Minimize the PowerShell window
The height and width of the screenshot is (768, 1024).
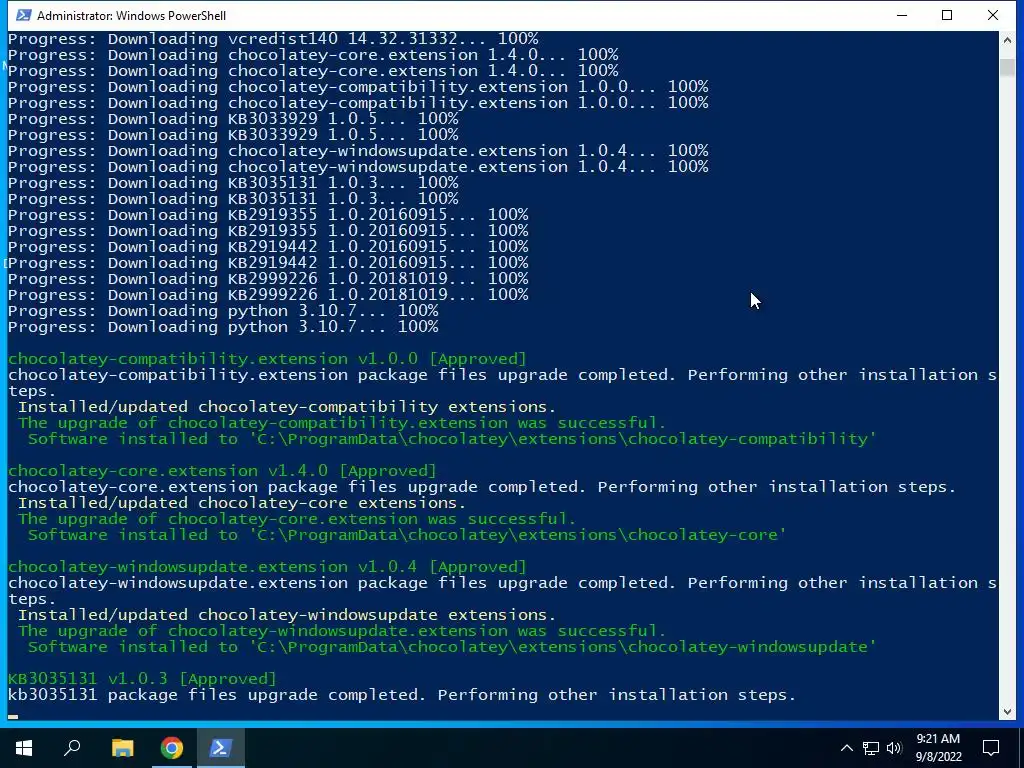902,15
